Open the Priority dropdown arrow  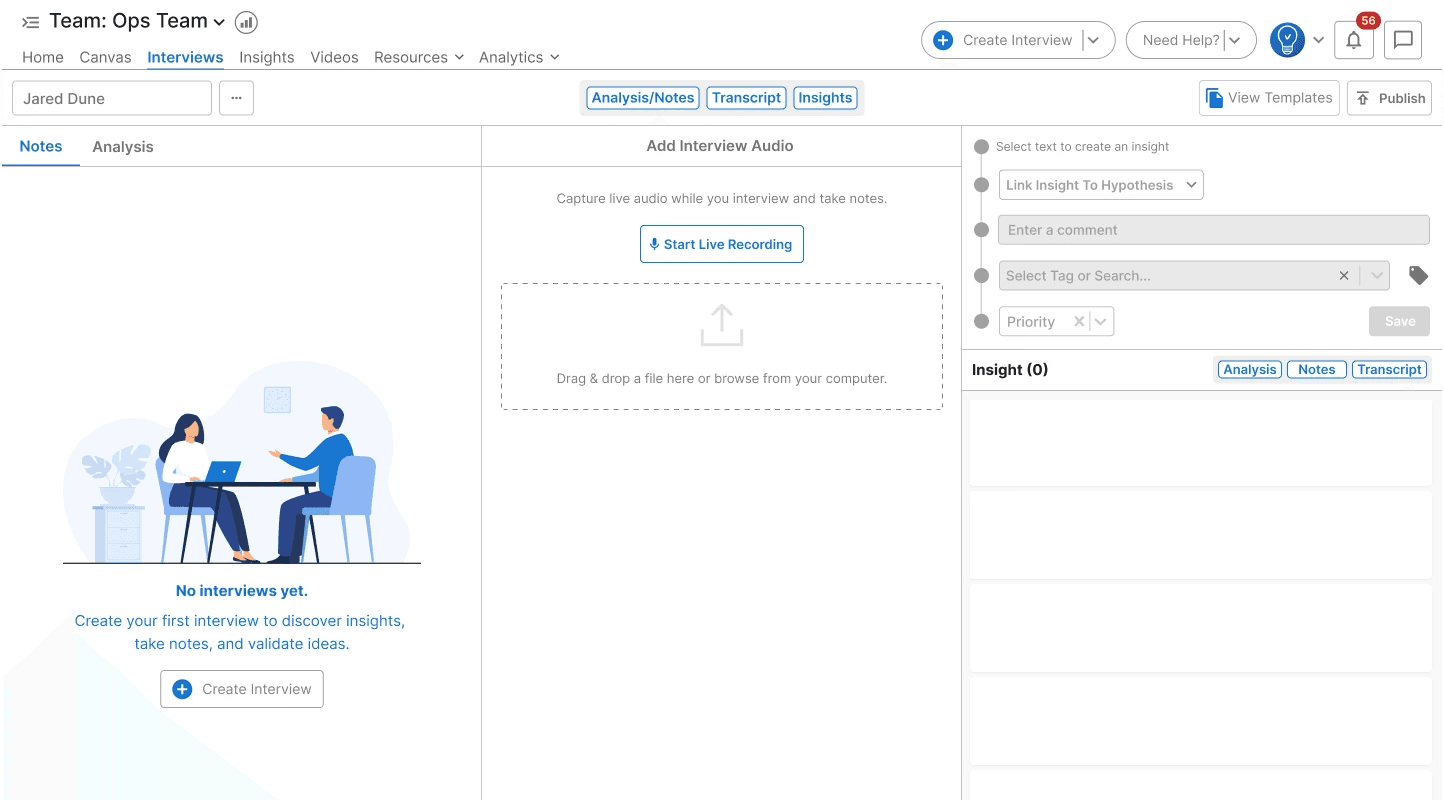click(1101, 322)
